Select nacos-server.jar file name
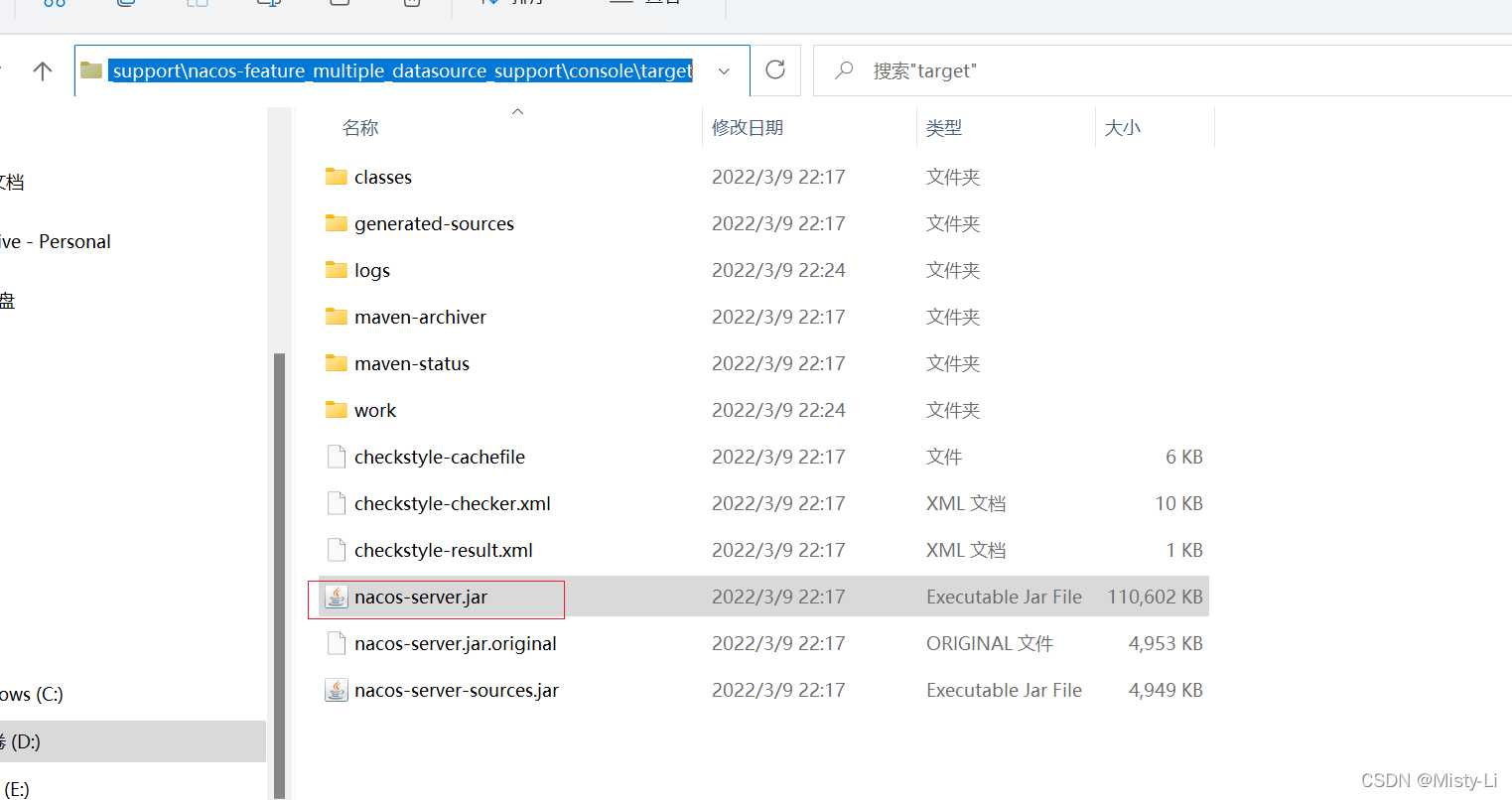 tap(421, 597)
